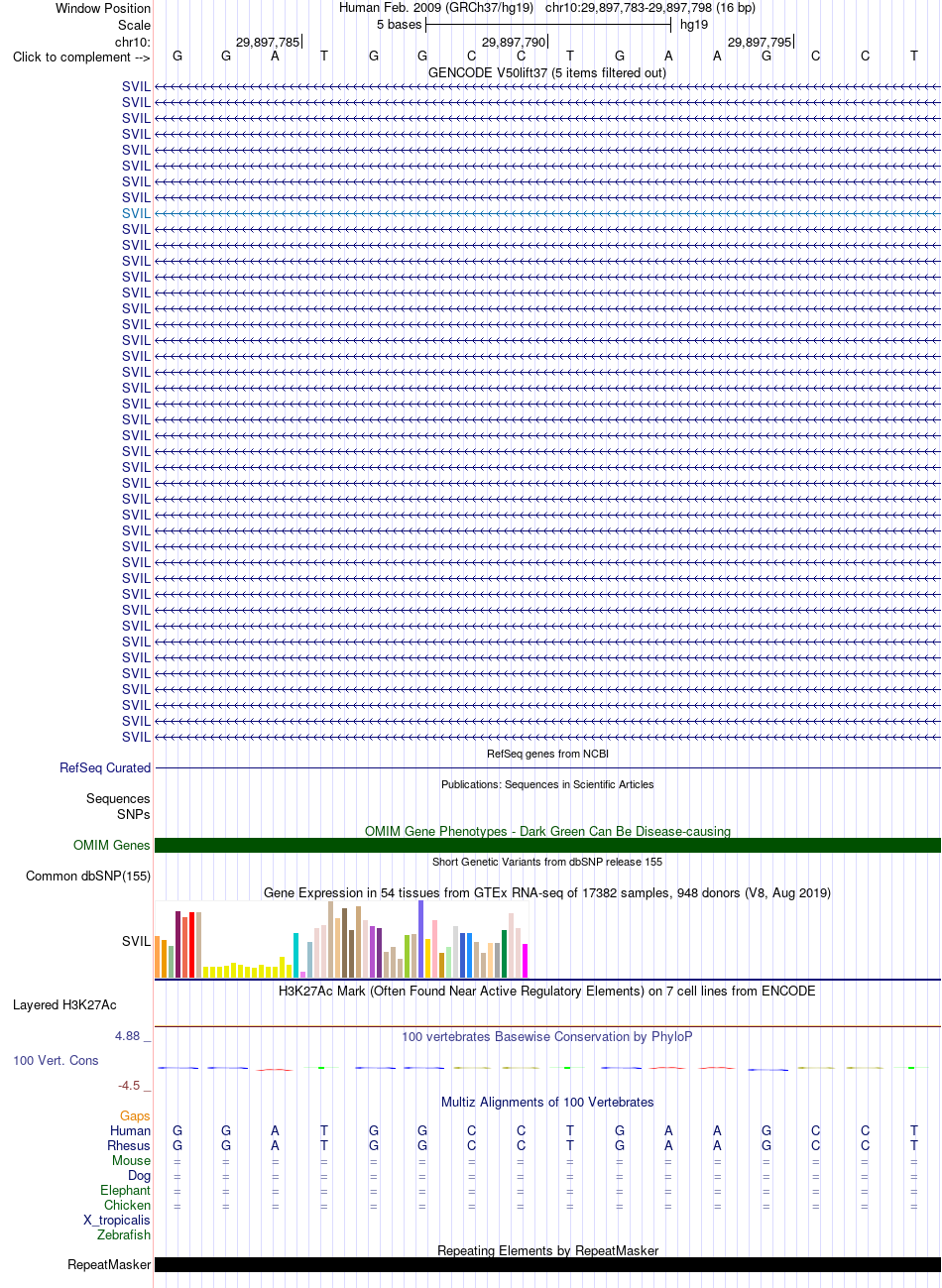Image resolution: width=942 pixels, height=1288 pixels.
Task: Click '100 vertebrates Basewise Conservation by PhyloP' title
Action: pyautogui.click(x=547, y=1036)
